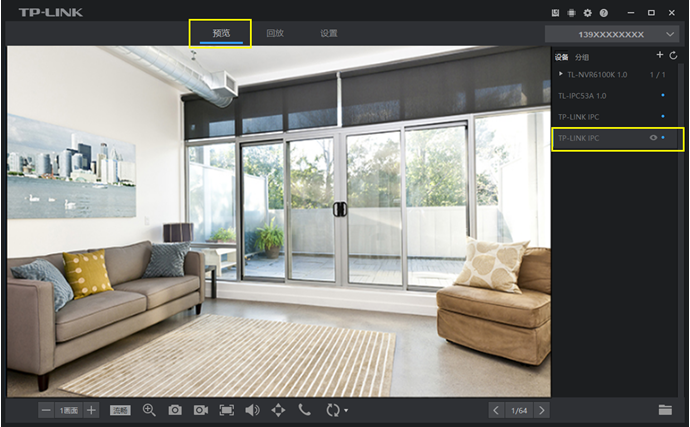Mute the speaker volume icon
The height and width of the screenshot is (427, 690).
click(x=252, y=410)
